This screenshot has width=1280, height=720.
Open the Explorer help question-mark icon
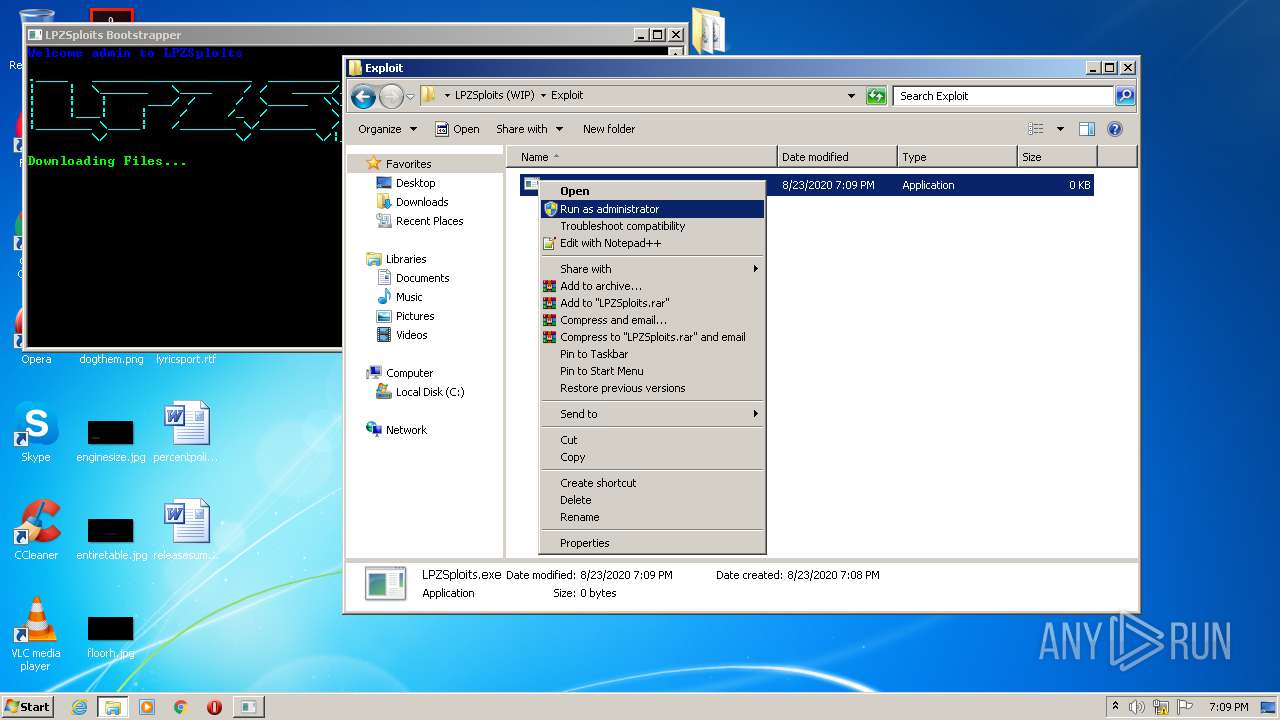[x=1115, y=129]
